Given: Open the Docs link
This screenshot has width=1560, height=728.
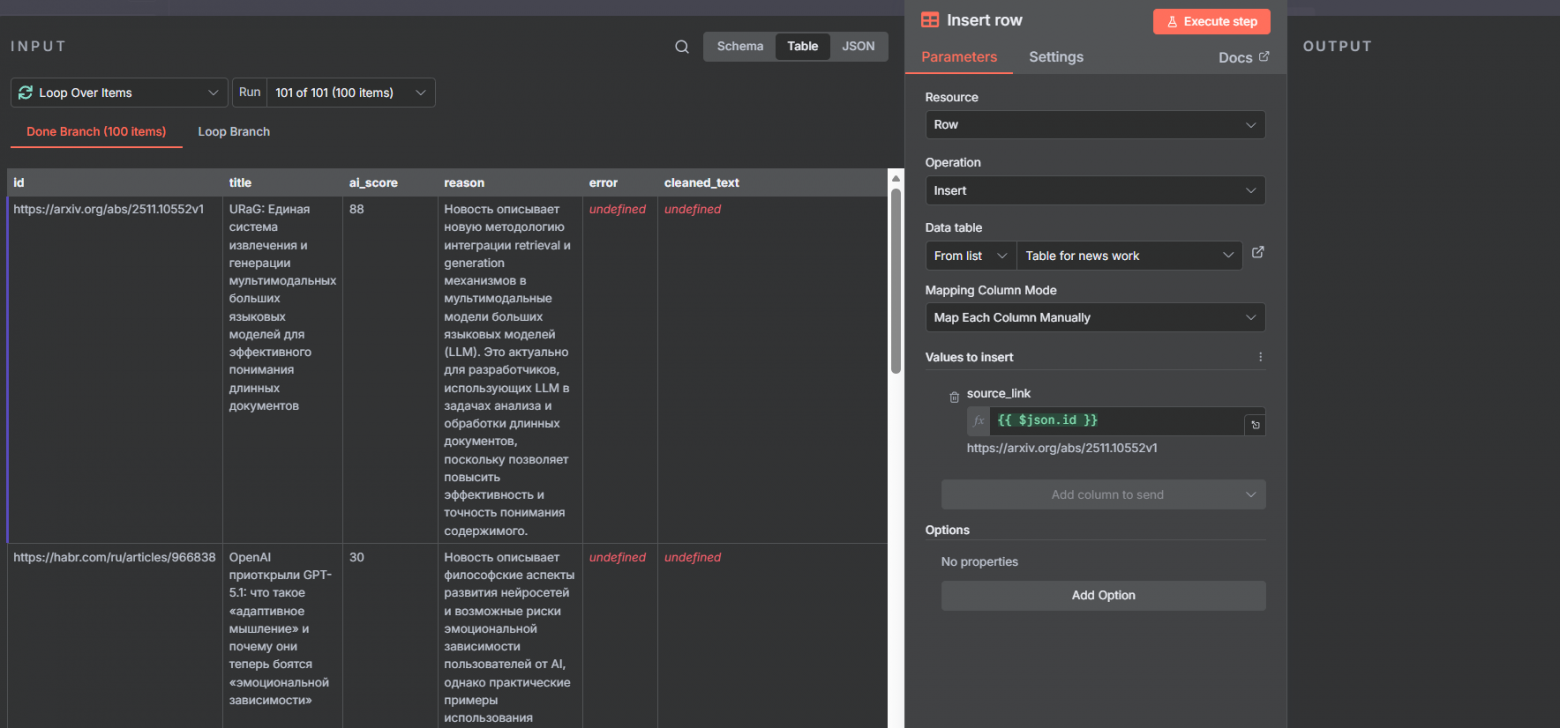Looking at the screenshot, I should (x=1243, y=58).
